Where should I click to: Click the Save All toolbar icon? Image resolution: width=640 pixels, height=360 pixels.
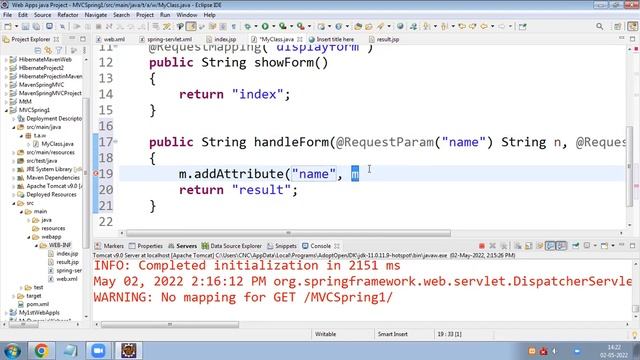36,27
